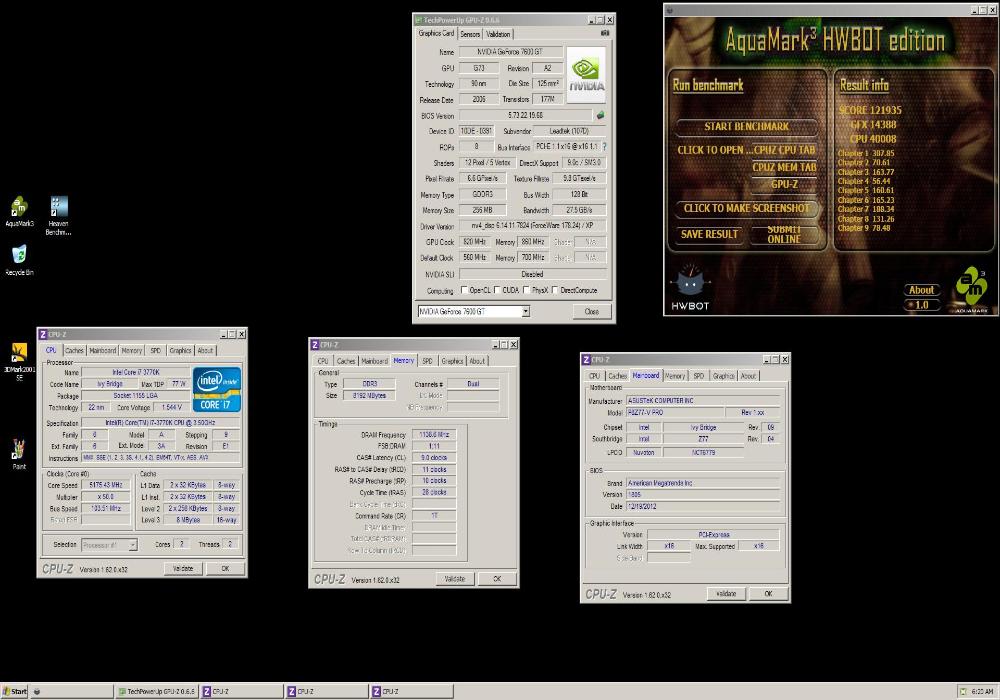
Task: Click the Mainboard Manufacturer field
Action: click(x=703, y=400)
